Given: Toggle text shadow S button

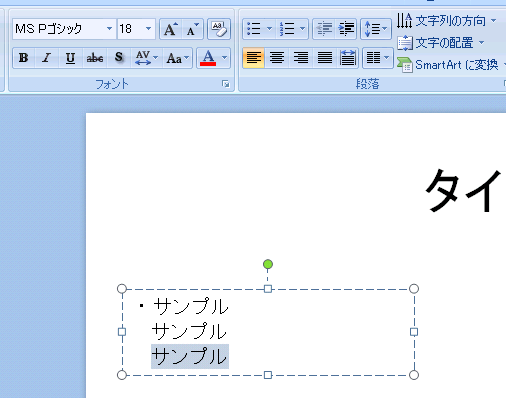Looking at the screenshot, I should pyautogui.click(x=119, y=58).
